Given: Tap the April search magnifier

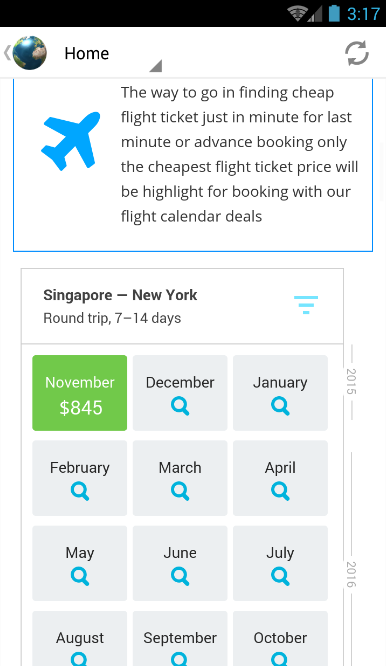Looking at the screenshot, I should point(280,491).
